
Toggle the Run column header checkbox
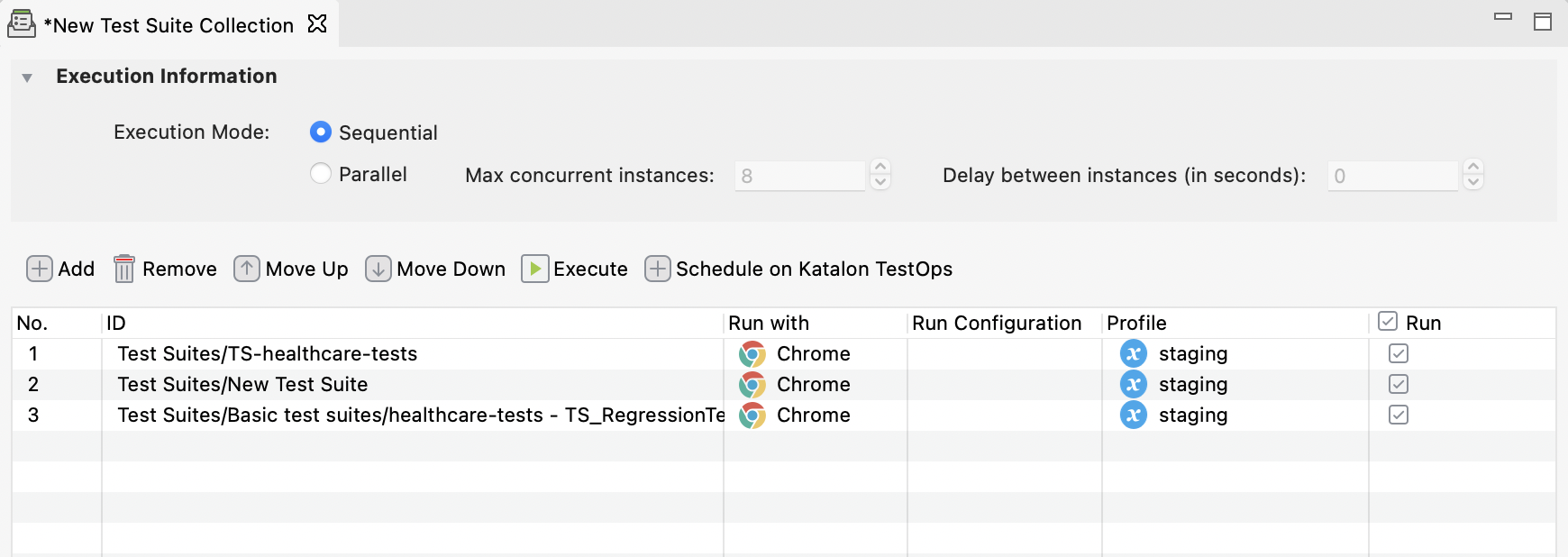1388,322
